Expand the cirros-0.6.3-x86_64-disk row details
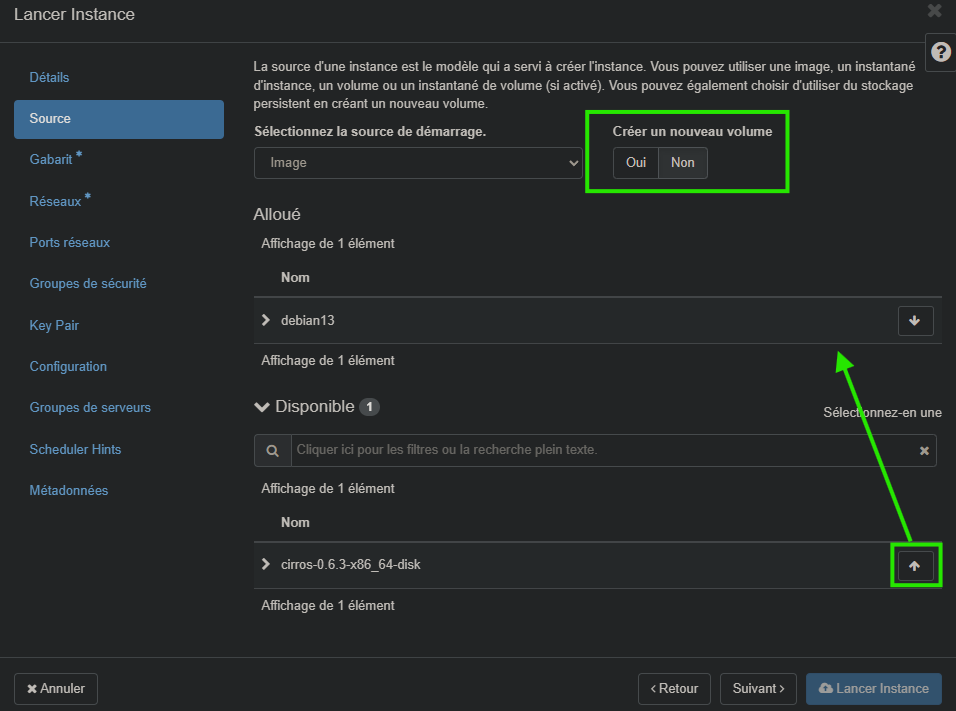The width and height of the screenshot is (956, 711). [x=266, y=564]
